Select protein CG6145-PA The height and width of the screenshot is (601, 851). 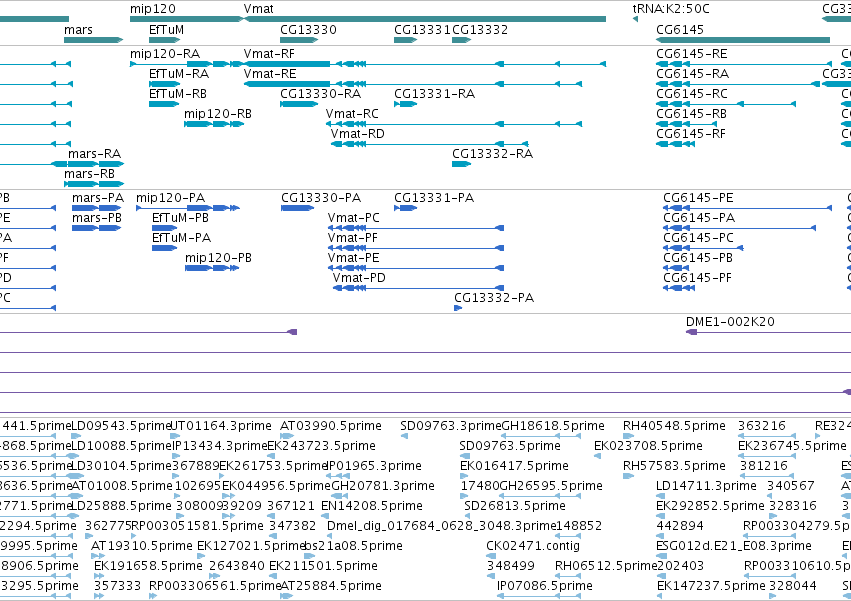[x=699, y=218]
